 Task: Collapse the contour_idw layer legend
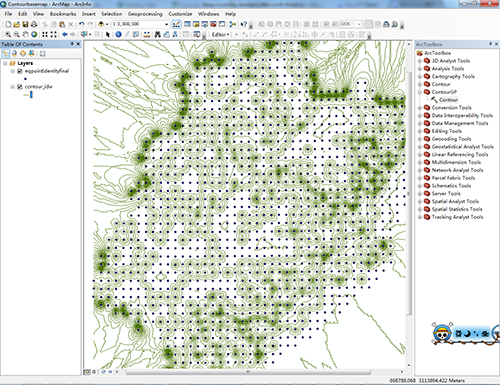13,87
